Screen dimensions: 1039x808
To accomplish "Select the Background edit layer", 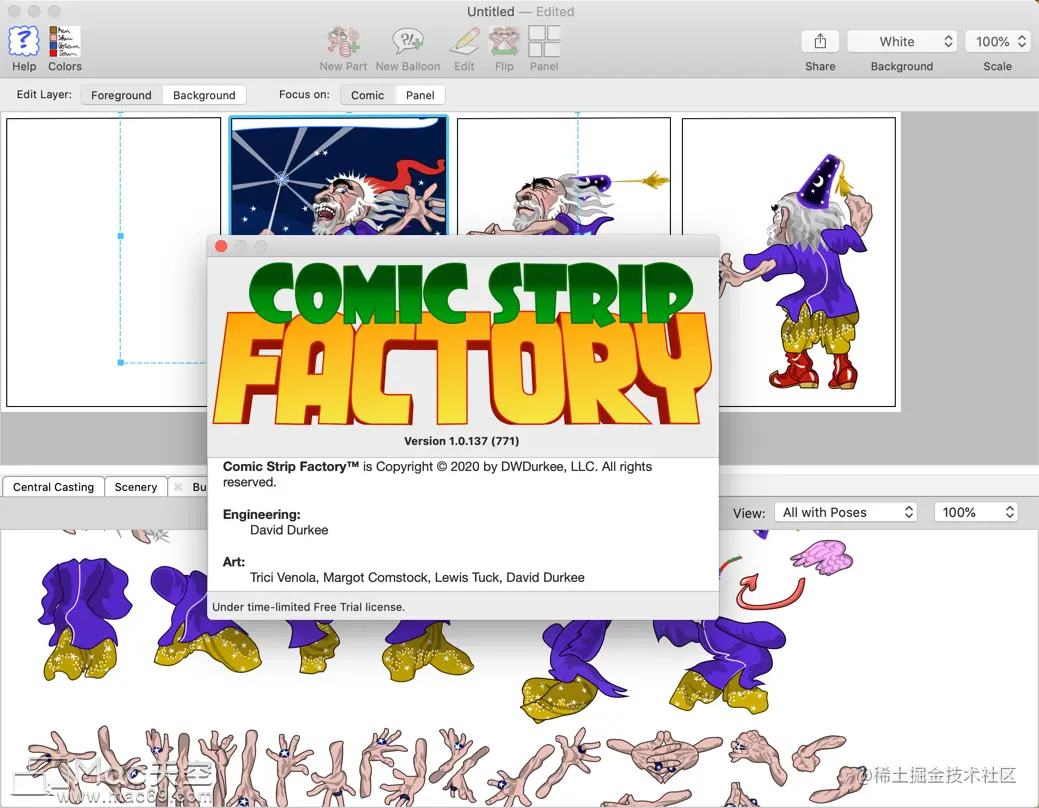I will tap(204, 95).
